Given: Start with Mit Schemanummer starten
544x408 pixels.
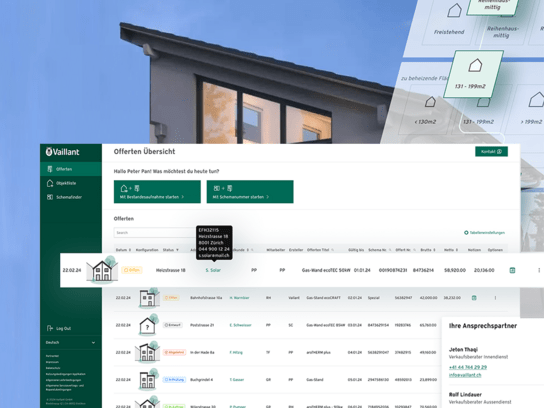Looking at the screenshot, I should tap(250, 192).
